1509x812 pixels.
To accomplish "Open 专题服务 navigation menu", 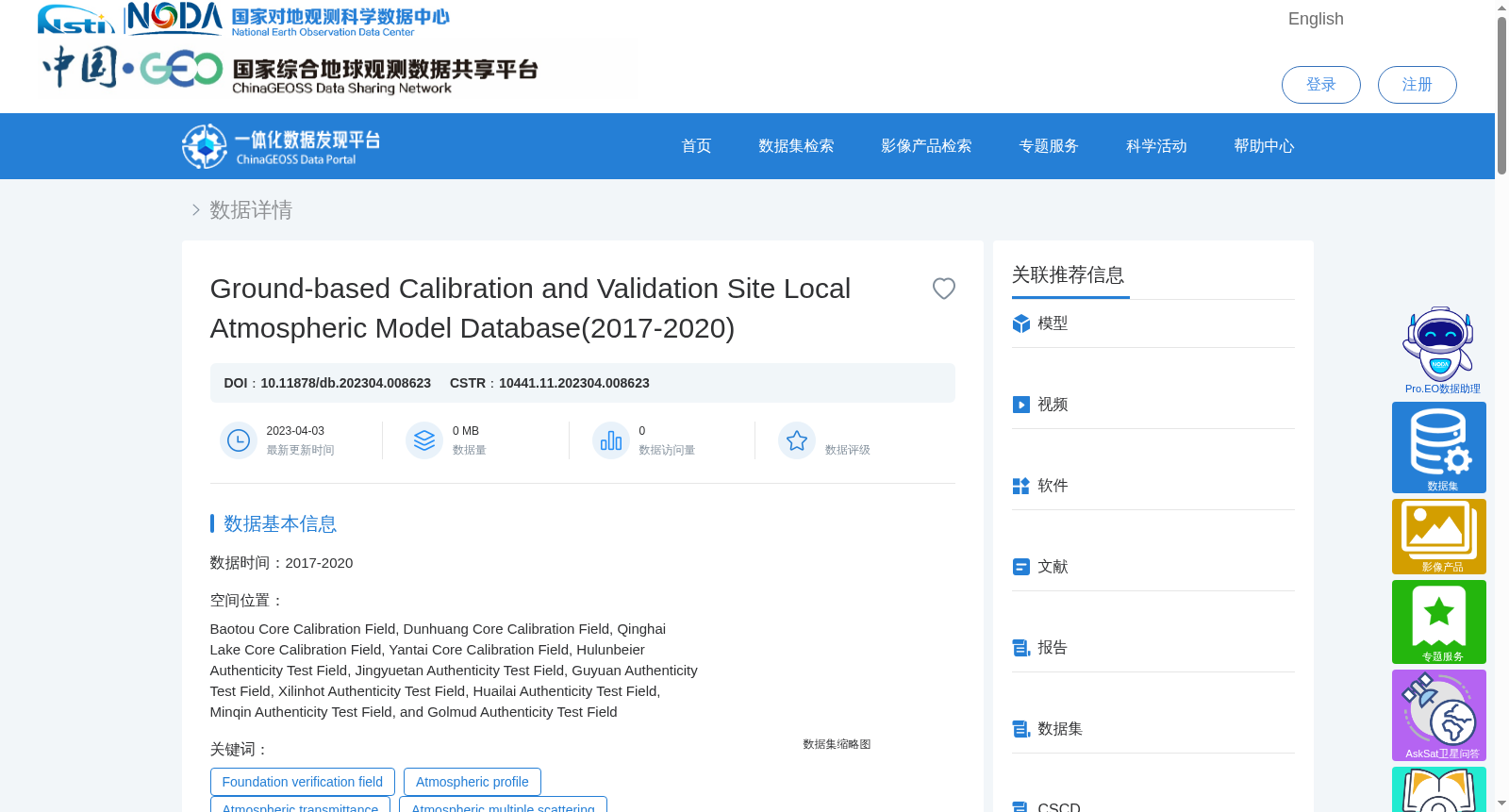I will 1049,146.
